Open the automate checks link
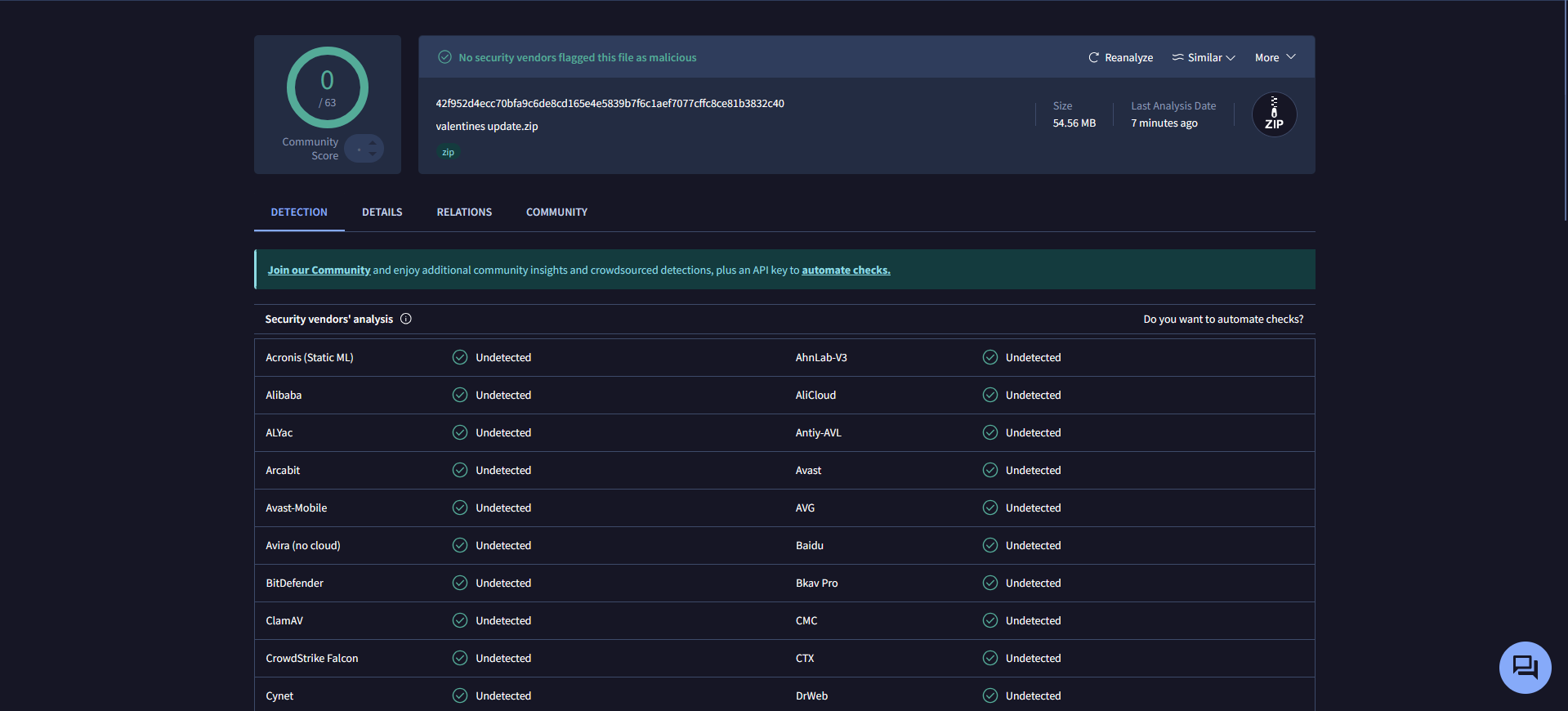The width and height of the screenshot is (1568, 711). pyautogui.click(x=846, y=271)
